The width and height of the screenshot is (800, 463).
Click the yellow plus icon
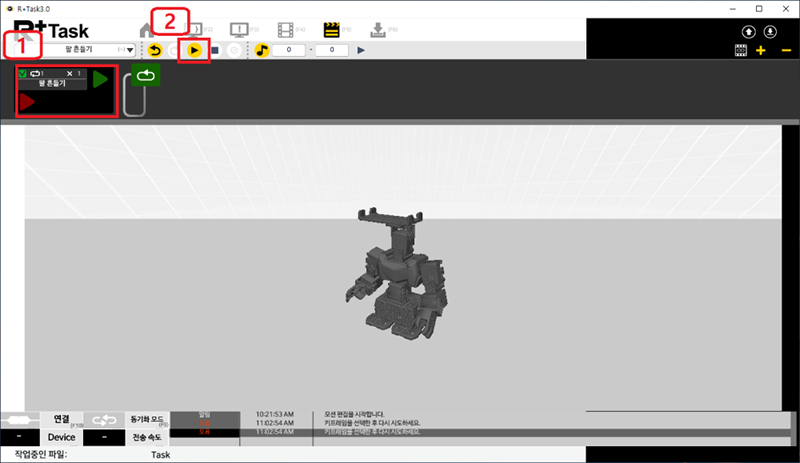pos(762,50)
